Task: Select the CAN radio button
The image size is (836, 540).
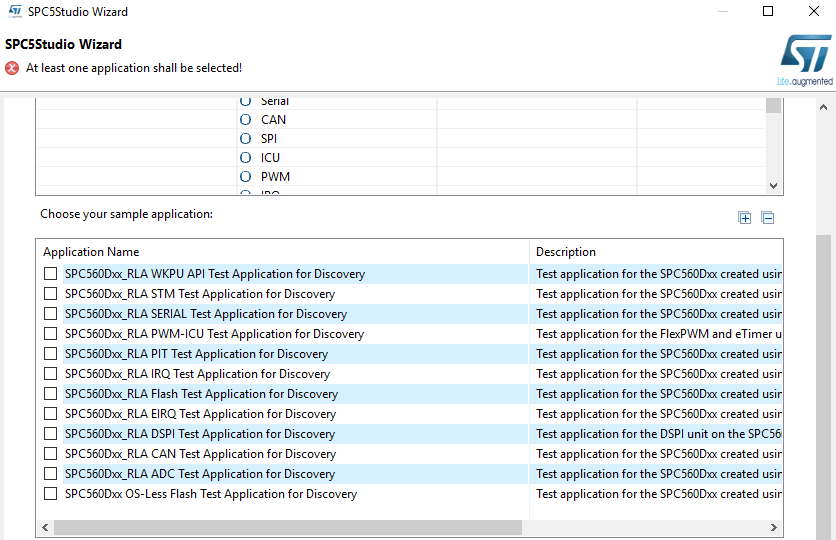Action: [245, 119]
